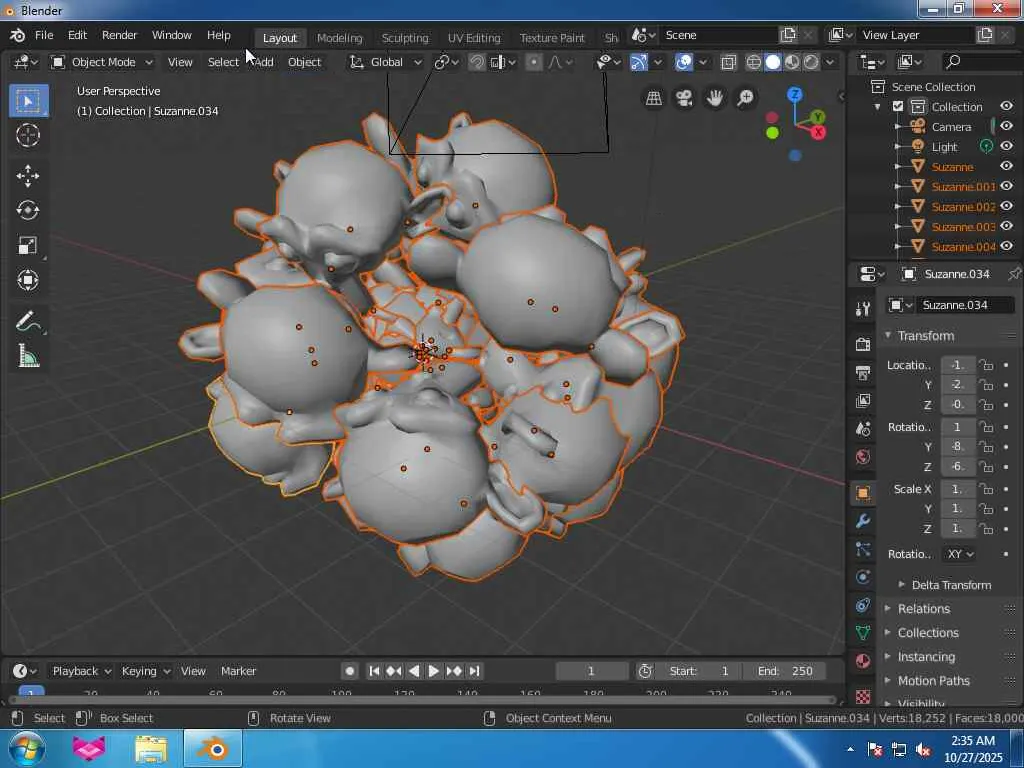Choose the Annotate pencil tool
The image size is (1024, 768).
click(28, 322)
